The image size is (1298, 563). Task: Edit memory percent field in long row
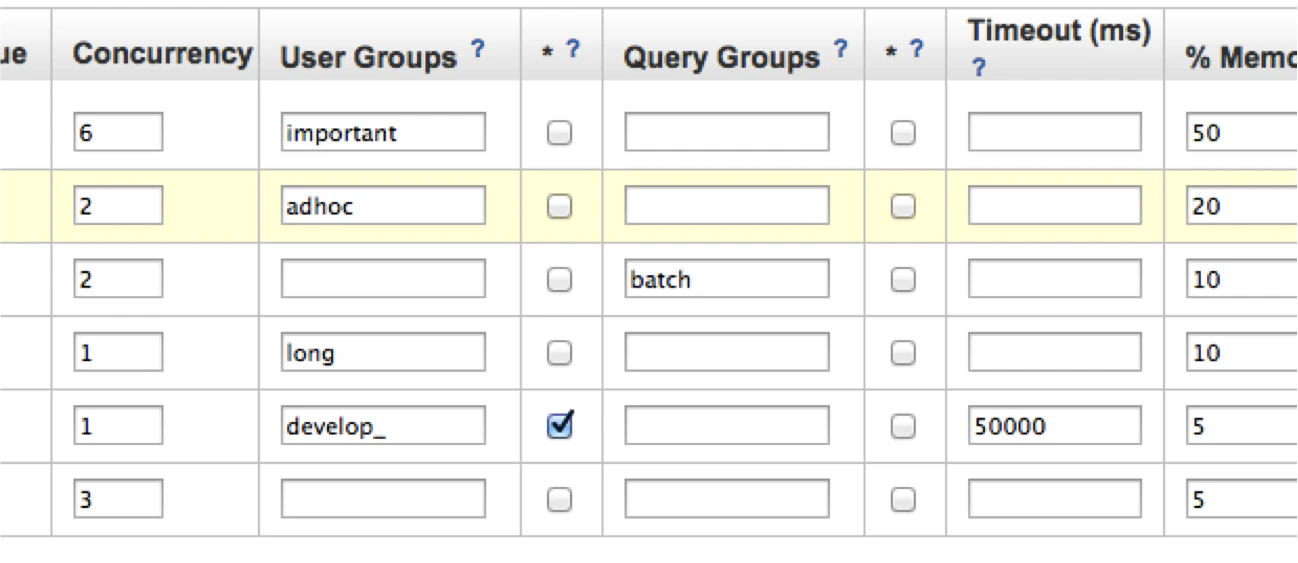pyautogui.click(x=1242, y=352)
